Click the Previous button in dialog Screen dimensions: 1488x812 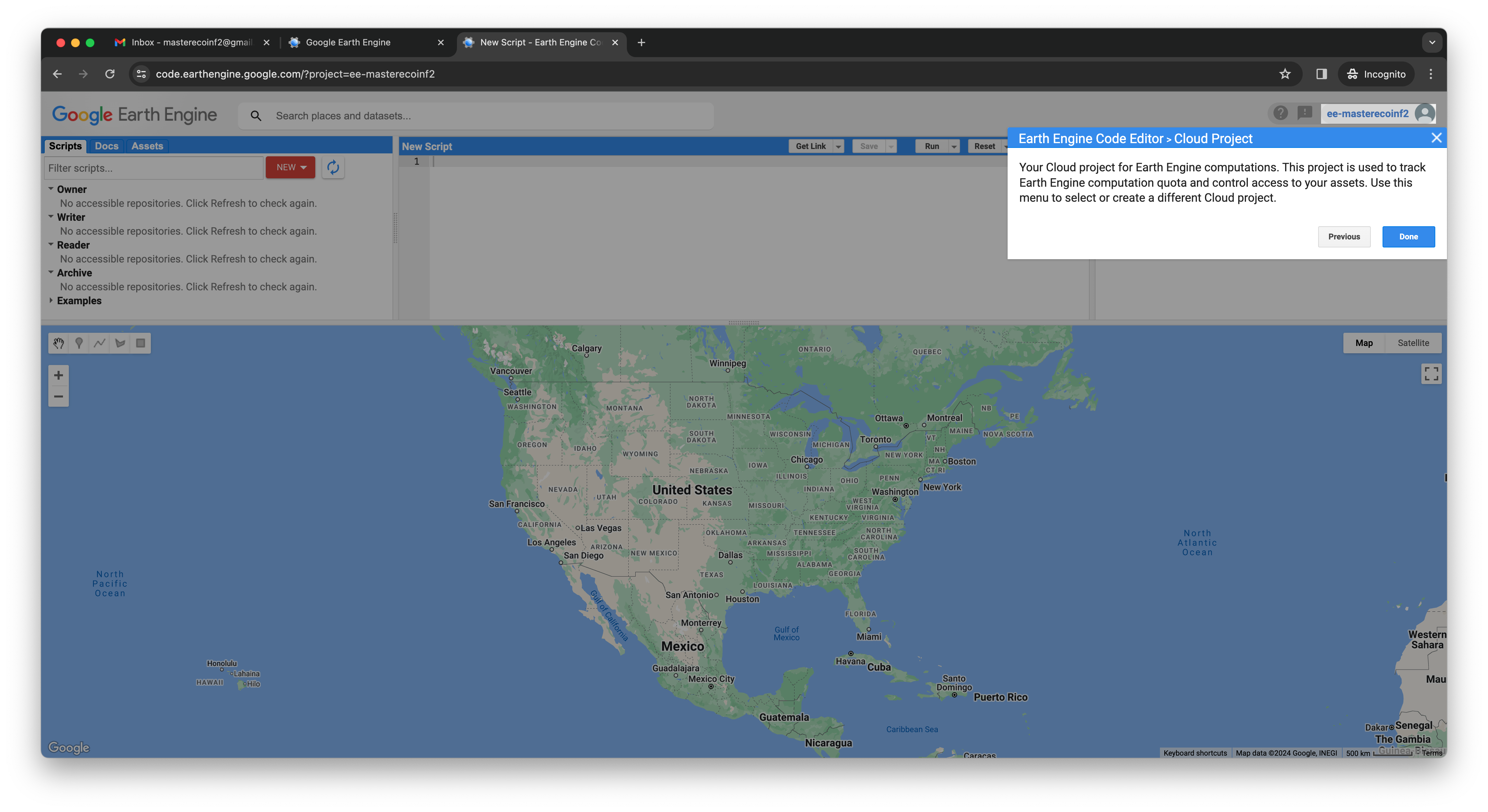point(1344,237)
